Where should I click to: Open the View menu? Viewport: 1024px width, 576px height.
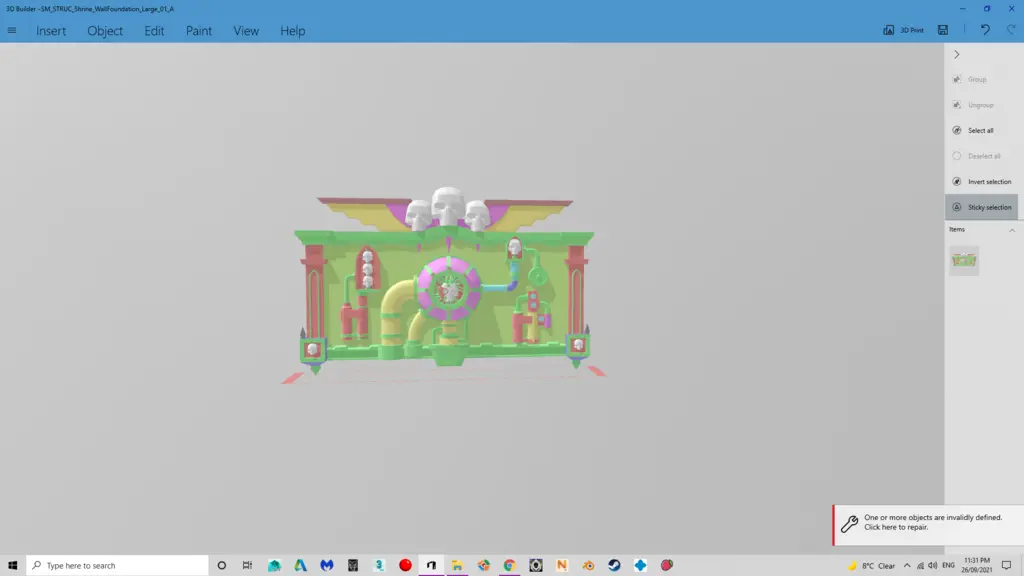(246, 31)
